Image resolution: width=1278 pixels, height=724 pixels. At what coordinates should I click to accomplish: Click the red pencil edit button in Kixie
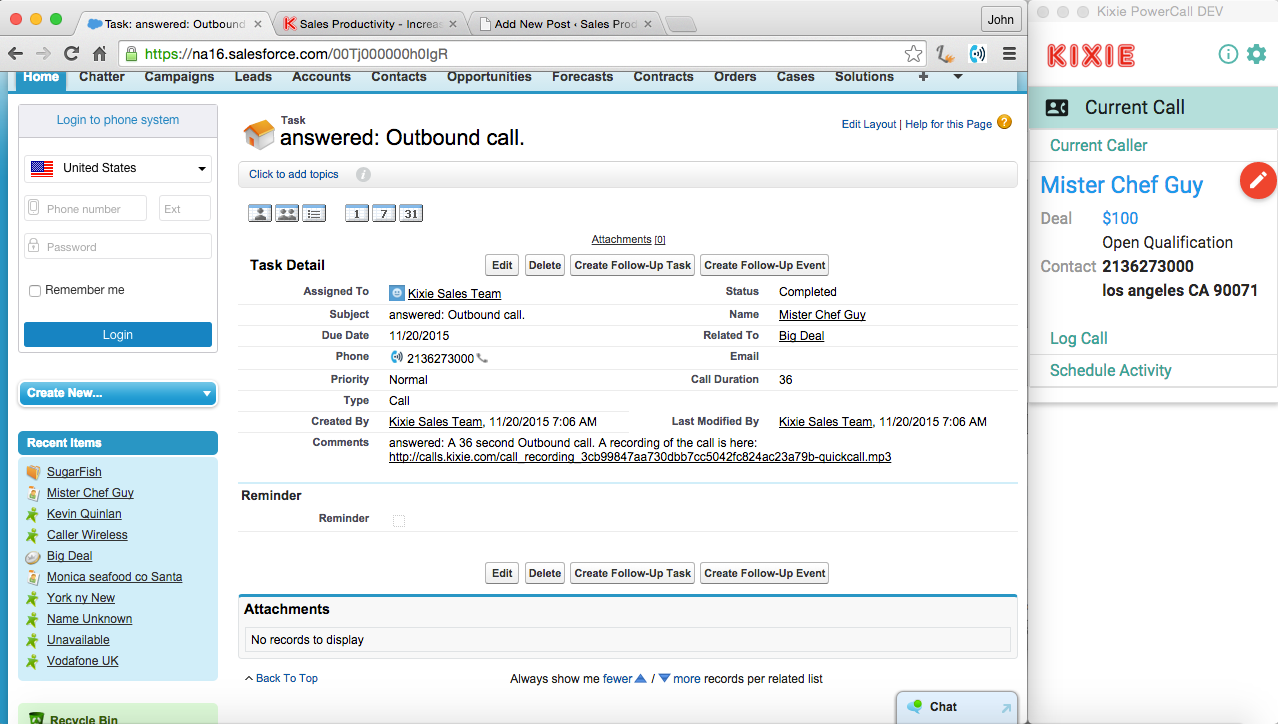pyautogui.click(x=1258, y=180)
